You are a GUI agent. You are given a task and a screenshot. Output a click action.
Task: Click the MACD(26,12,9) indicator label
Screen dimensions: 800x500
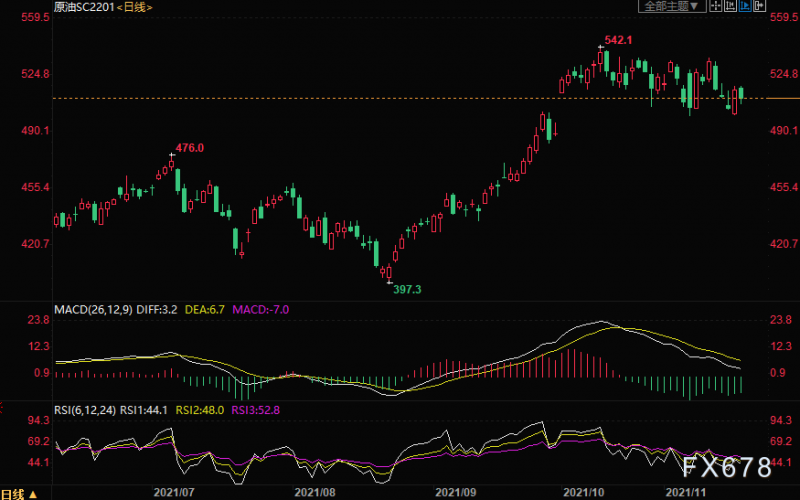(93, 310)
